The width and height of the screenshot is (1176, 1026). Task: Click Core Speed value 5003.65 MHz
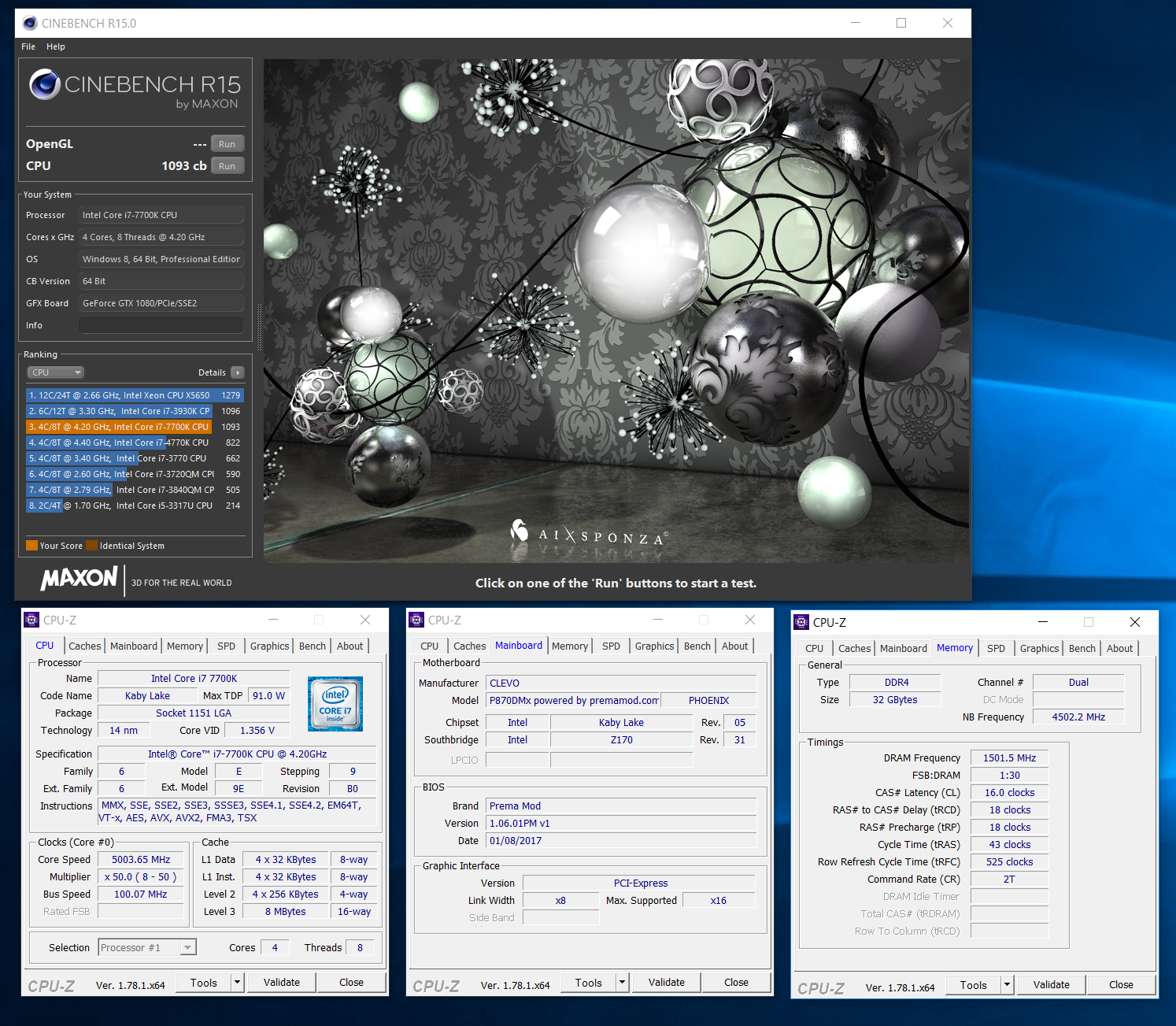point(141,859)
